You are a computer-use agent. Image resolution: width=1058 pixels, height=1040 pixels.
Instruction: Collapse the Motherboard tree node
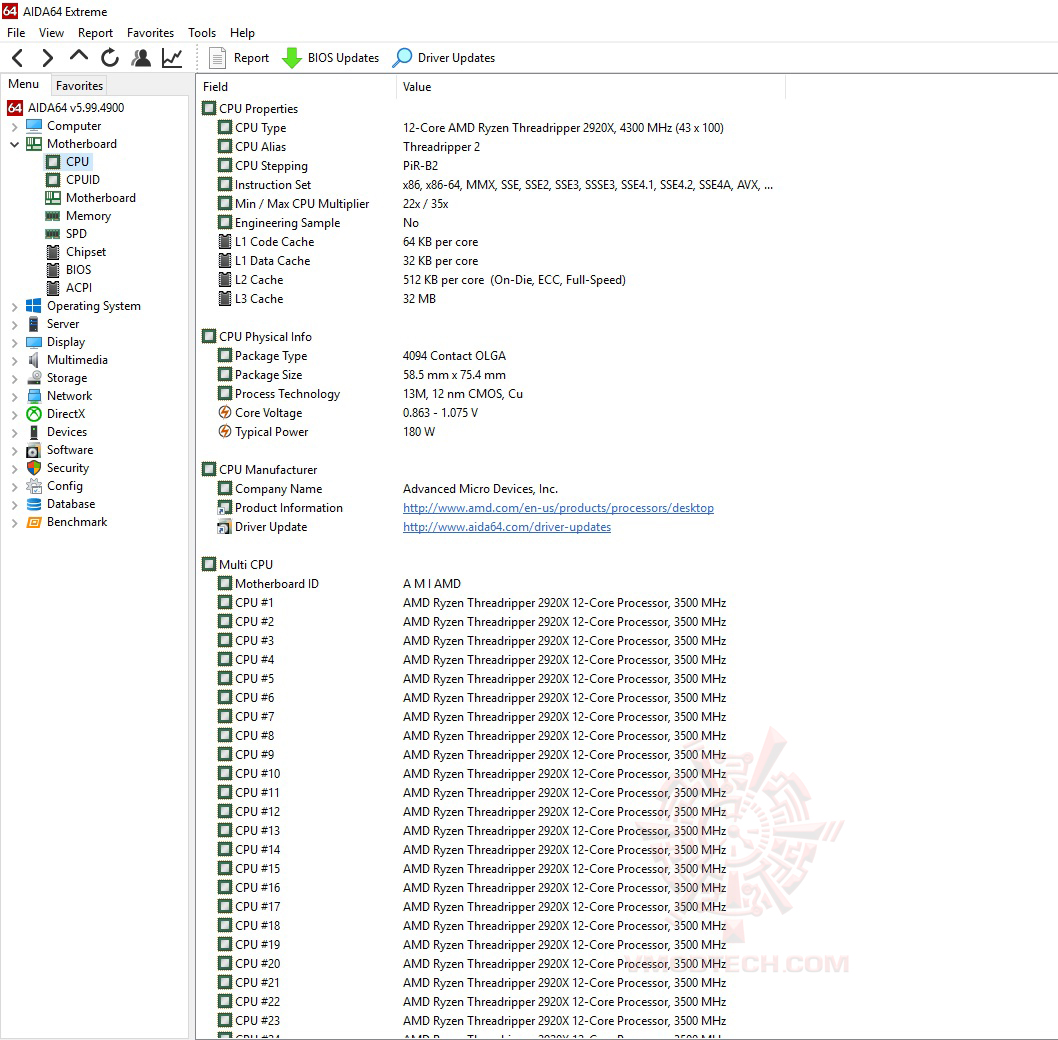[14, 144]
